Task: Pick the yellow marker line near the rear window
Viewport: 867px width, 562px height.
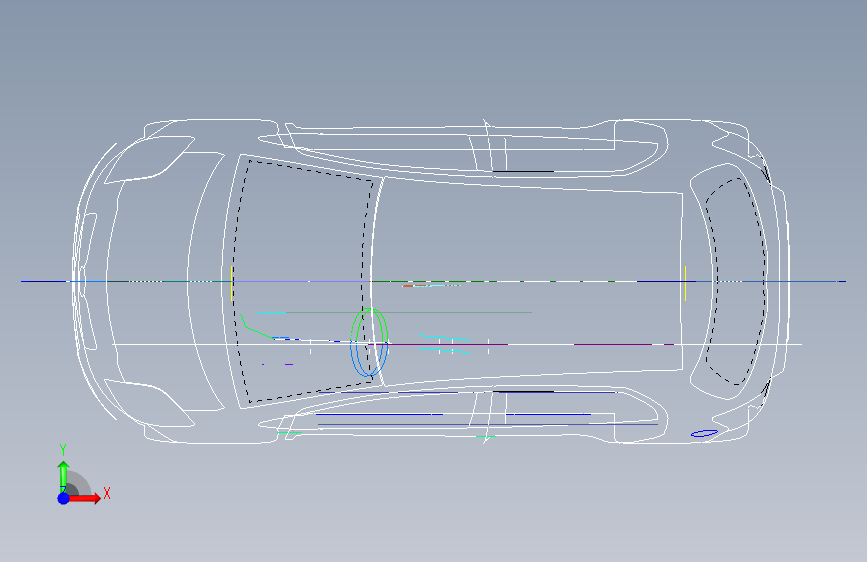Action: coord(685,283)
